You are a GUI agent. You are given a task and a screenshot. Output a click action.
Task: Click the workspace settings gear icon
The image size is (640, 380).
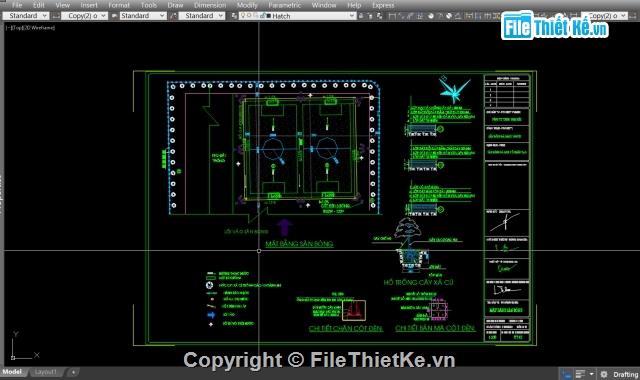(604, 374)
